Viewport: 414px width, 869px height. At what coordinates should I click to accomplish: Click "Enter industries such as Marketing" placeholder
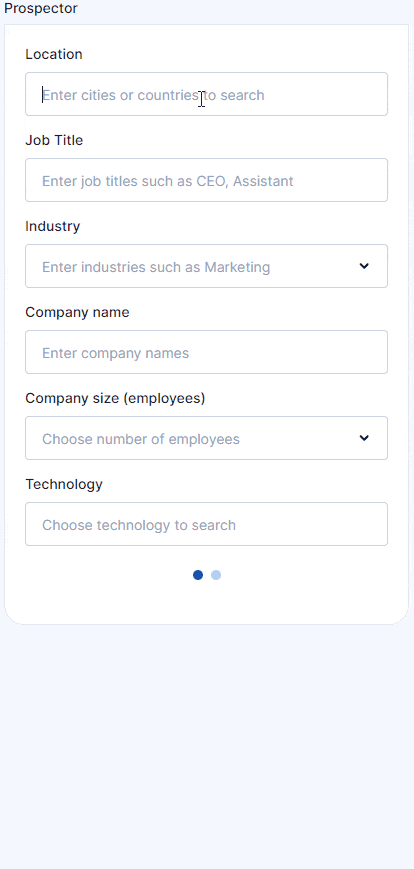pos(156,267)
